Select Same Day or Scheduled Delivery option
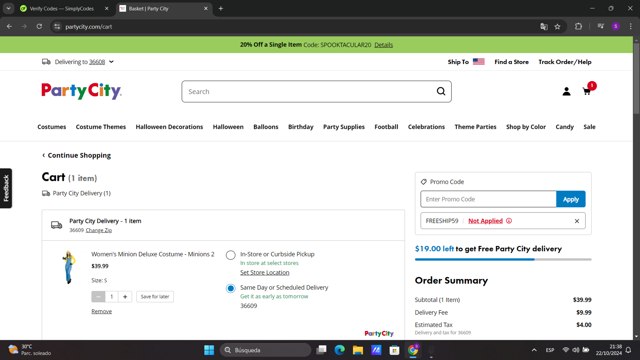 231,288
